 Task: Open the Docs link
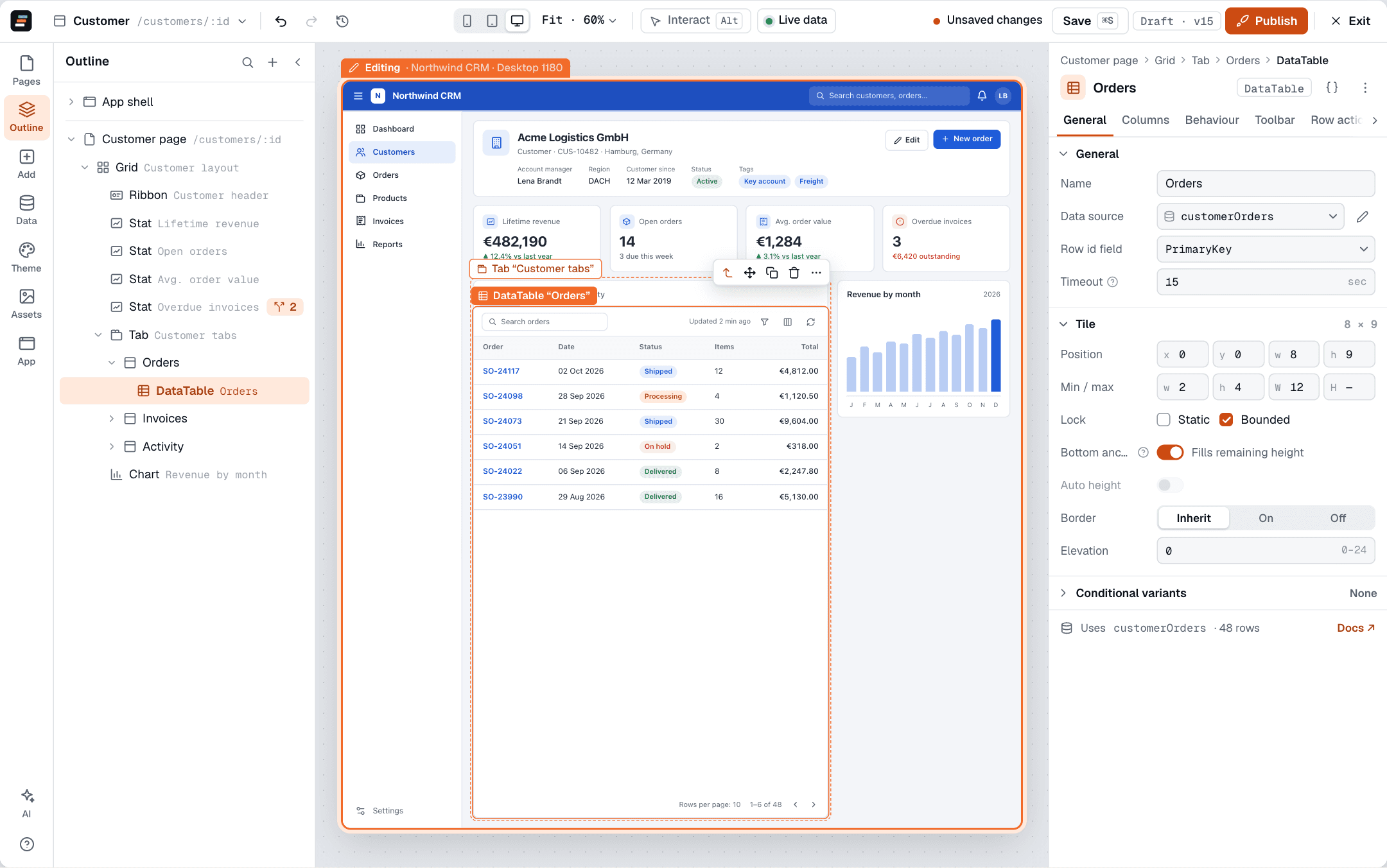1356,628
